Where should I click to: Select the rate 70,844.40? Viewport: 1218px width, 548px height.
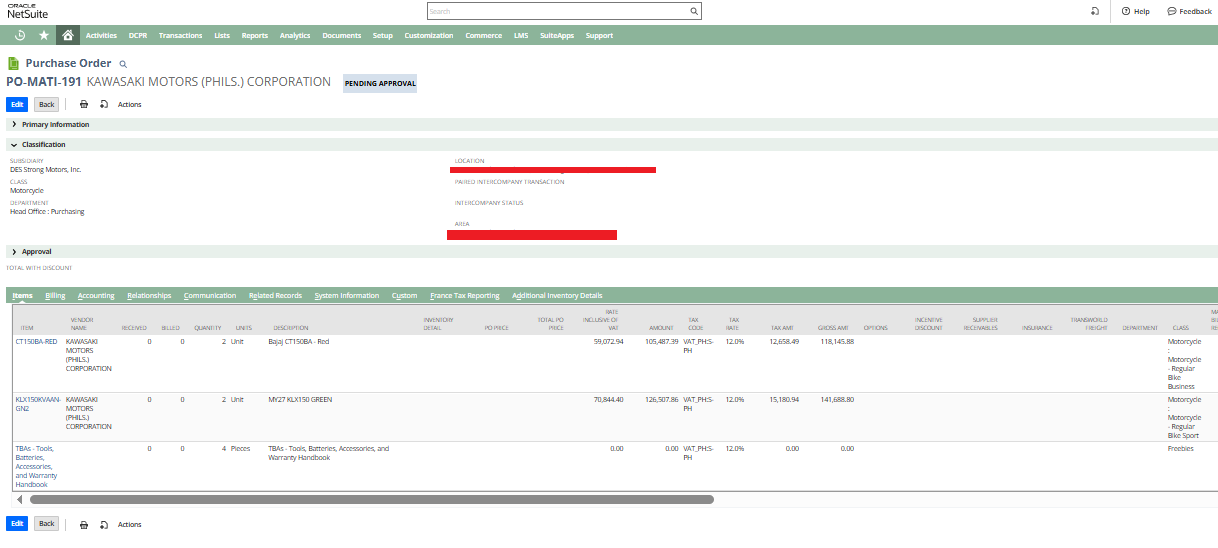tap(609, 399)
